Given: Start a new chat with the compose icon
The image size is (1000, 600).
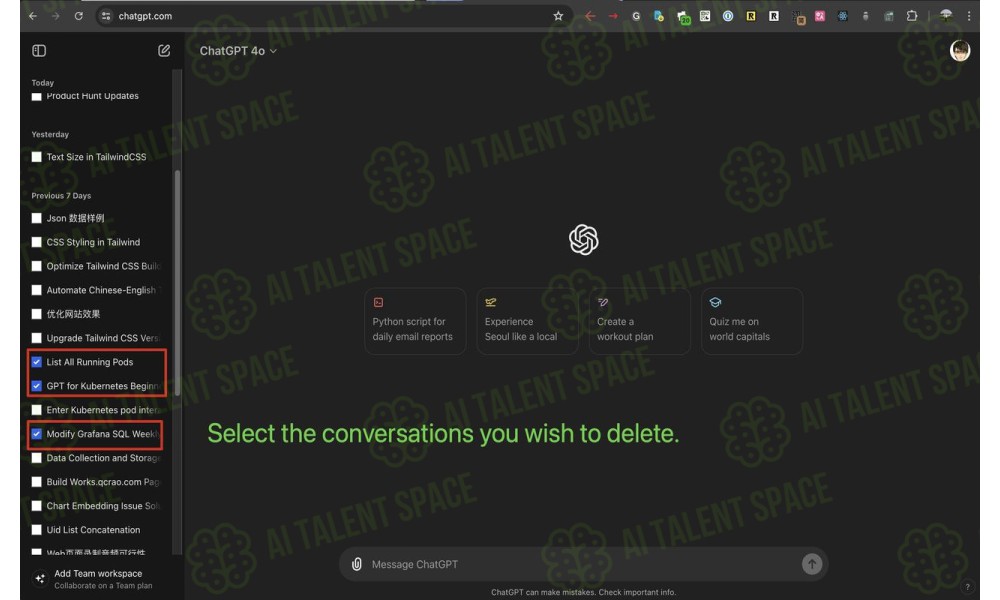Looking at the screenshot, I should 164,50.
